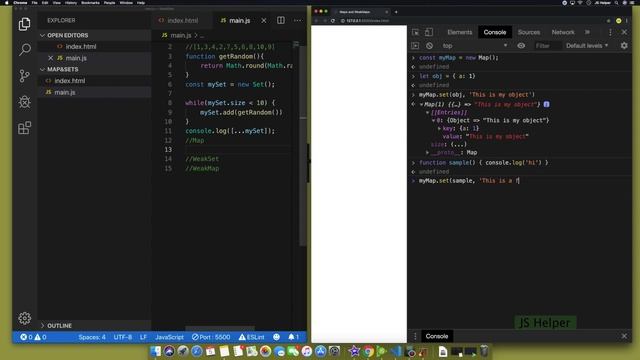640x360 pixels.
Task: Open the Run and Debug view
Action: coord(24,102)
